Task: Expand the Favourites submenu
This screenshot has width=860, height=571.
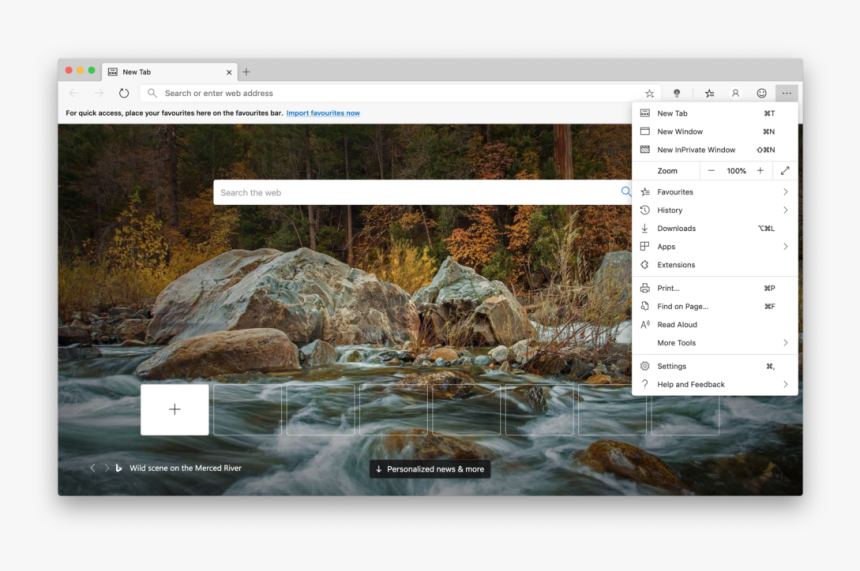Action: tap(715, 192)
